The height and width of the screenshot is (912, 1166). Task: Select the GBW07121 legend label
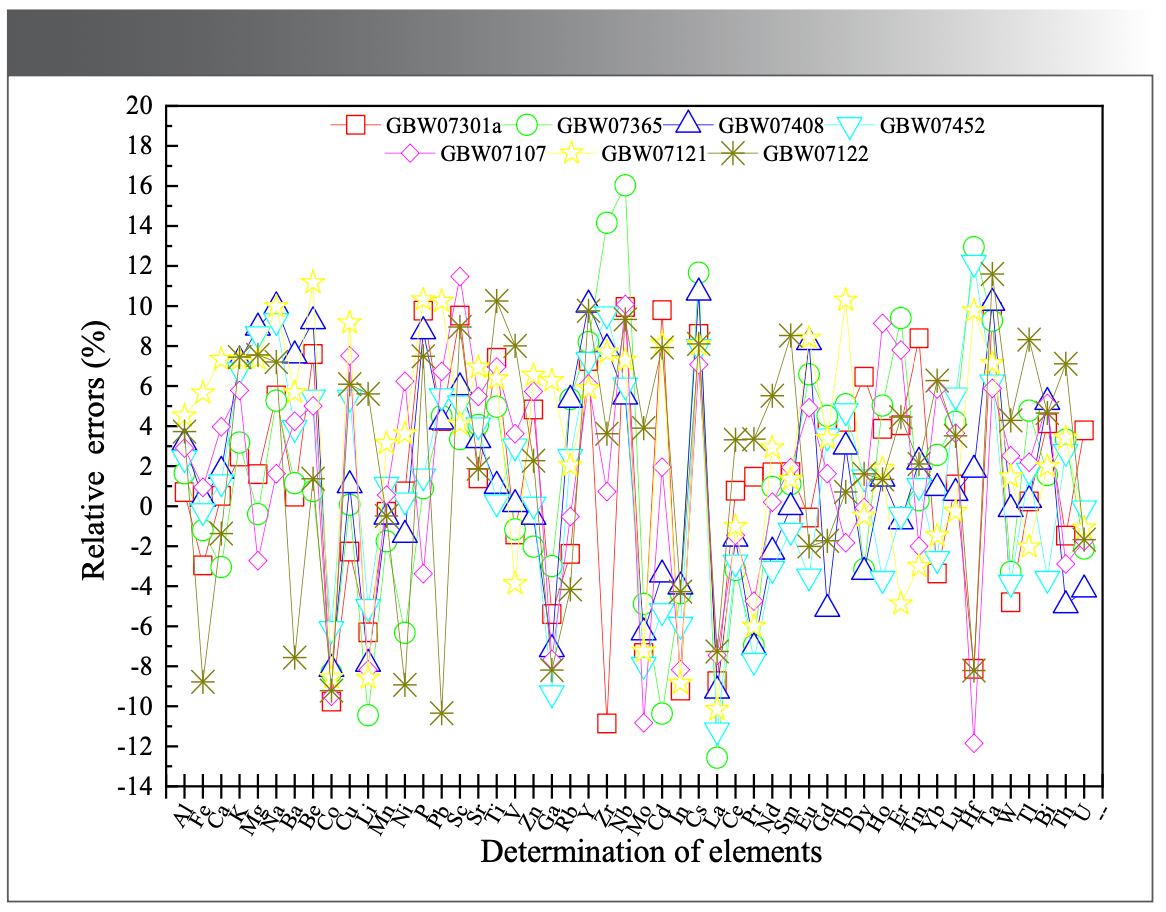pyautogui.click(x=654, y=154)
